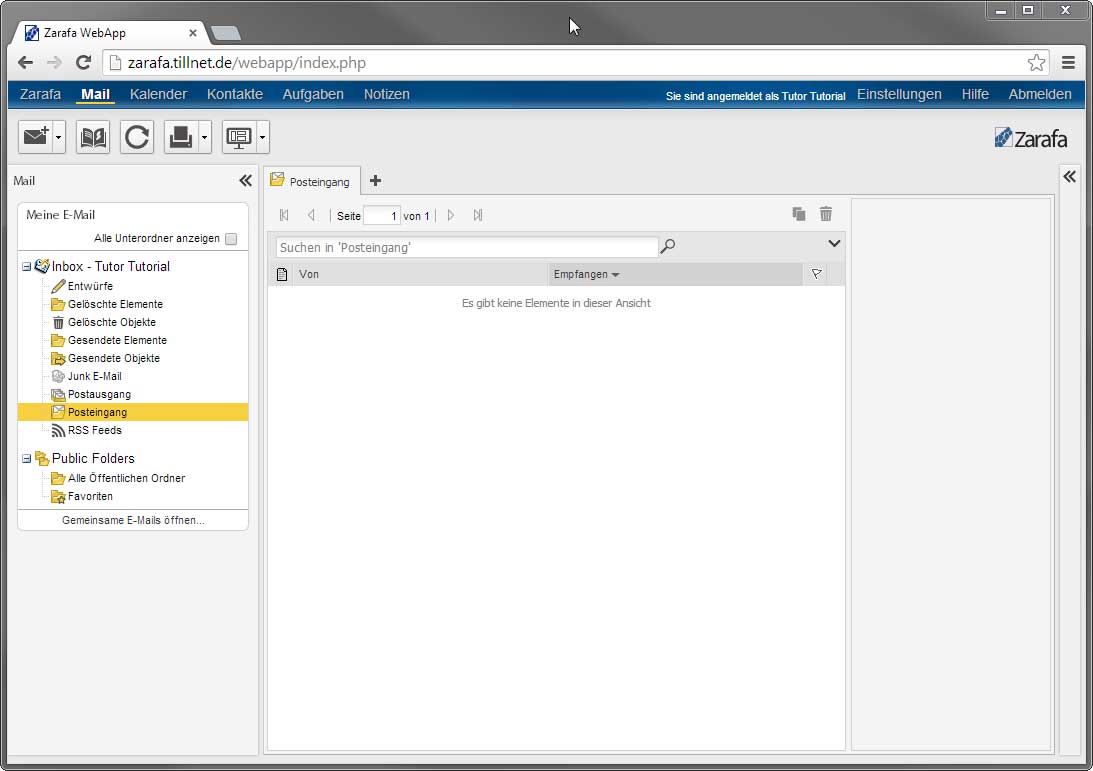
Task: Close the Zarafa WebApp browser tab
Action: point(193,33)
